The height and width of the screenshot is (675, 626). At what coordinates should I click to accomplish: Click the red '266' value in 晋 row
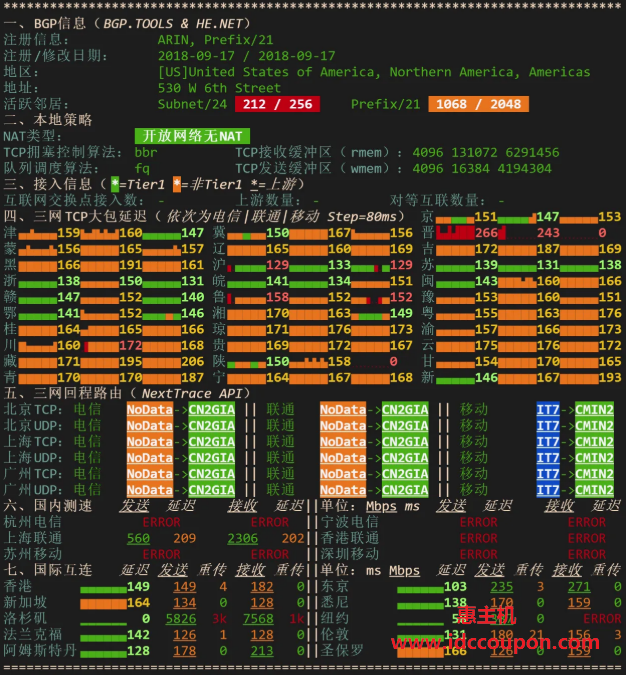486,233
